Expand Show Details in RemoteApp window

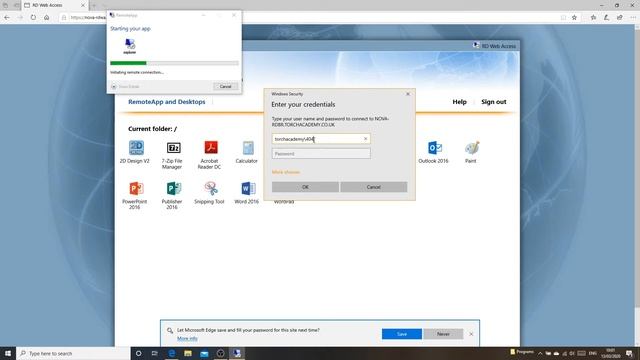(x=125, y=87)
